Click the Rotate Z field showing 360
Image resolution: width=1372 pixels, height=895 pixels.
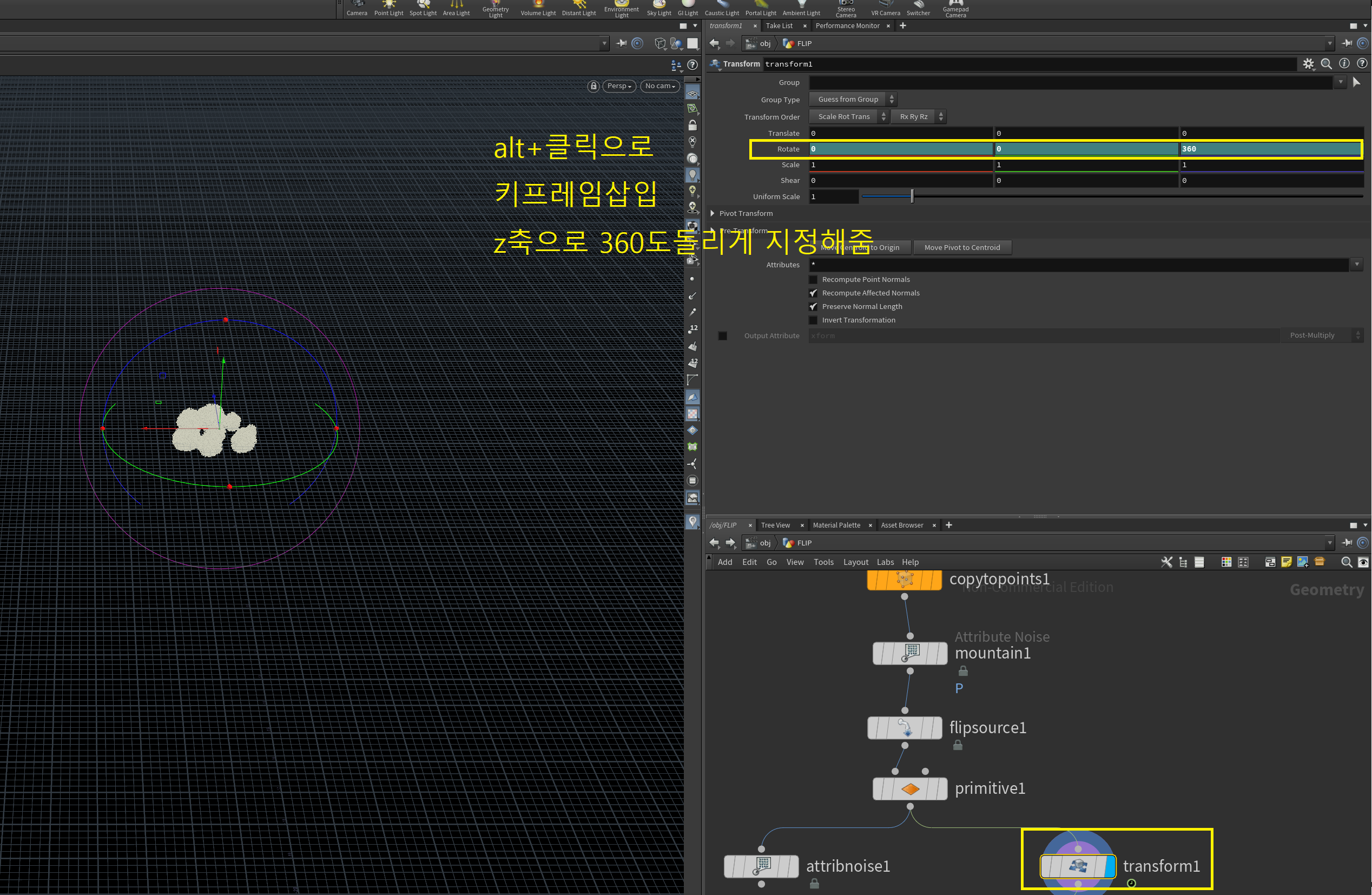tap(1268, 149)
